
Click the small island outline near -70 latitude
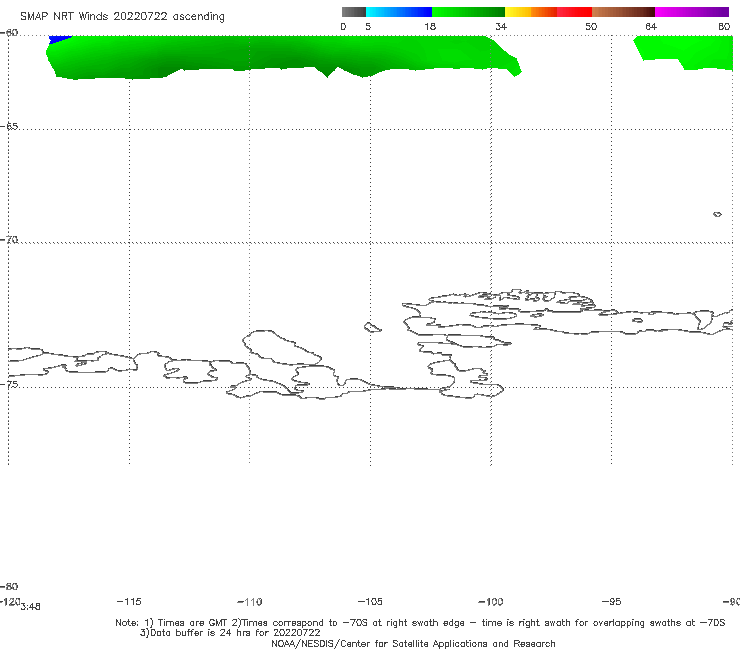pyautogui.click(x=717, y=214)
